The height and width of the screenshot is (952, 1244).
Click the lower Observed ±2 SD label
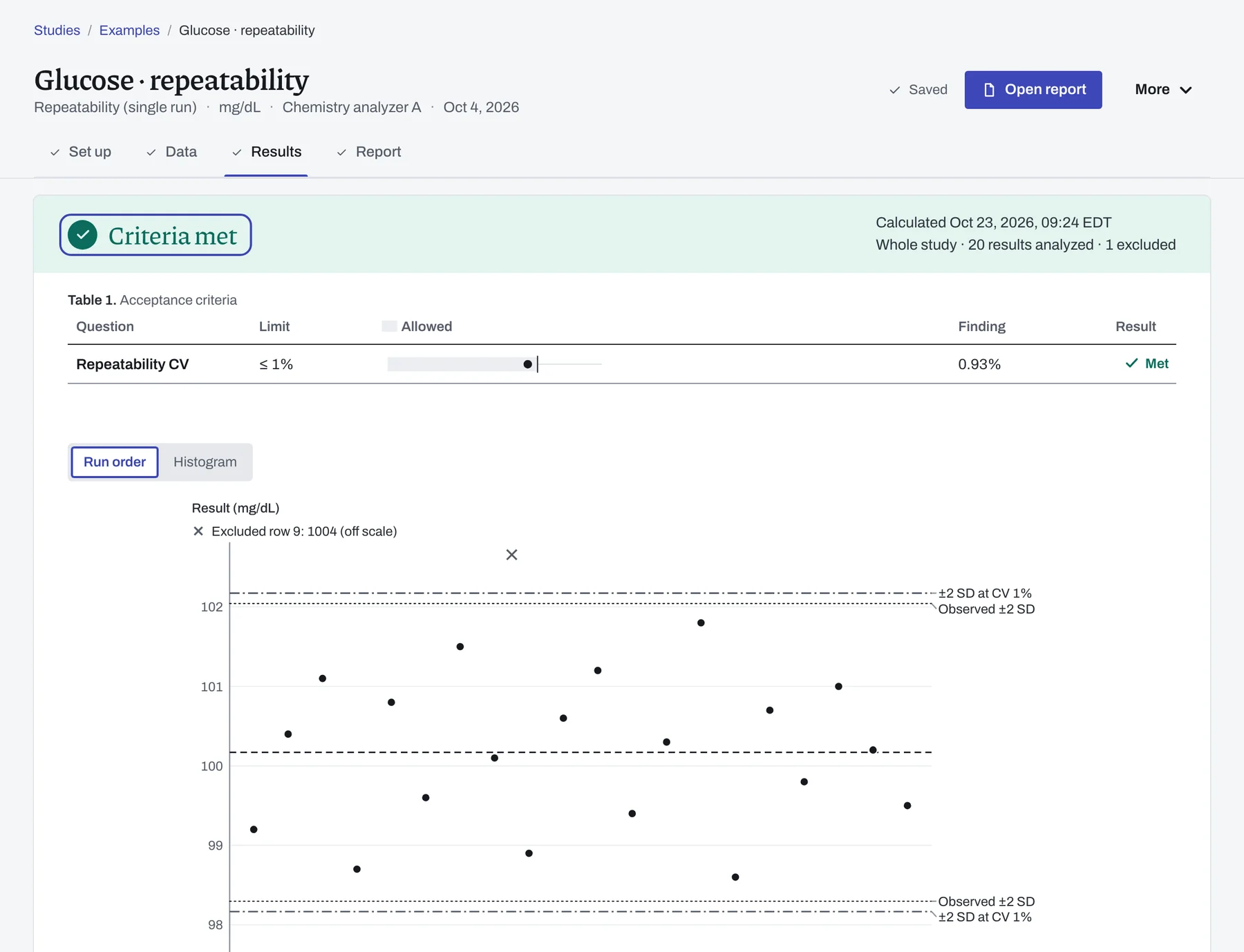986,902
